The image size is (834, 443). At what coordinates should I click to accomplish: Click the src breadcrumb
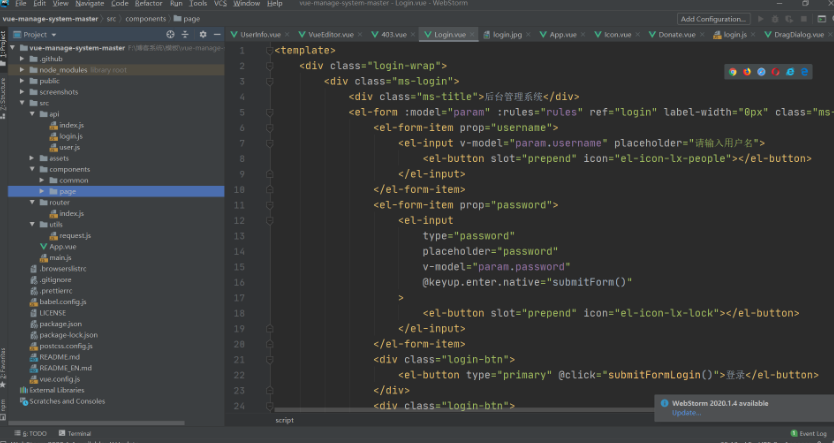click(x=111, y=19)
